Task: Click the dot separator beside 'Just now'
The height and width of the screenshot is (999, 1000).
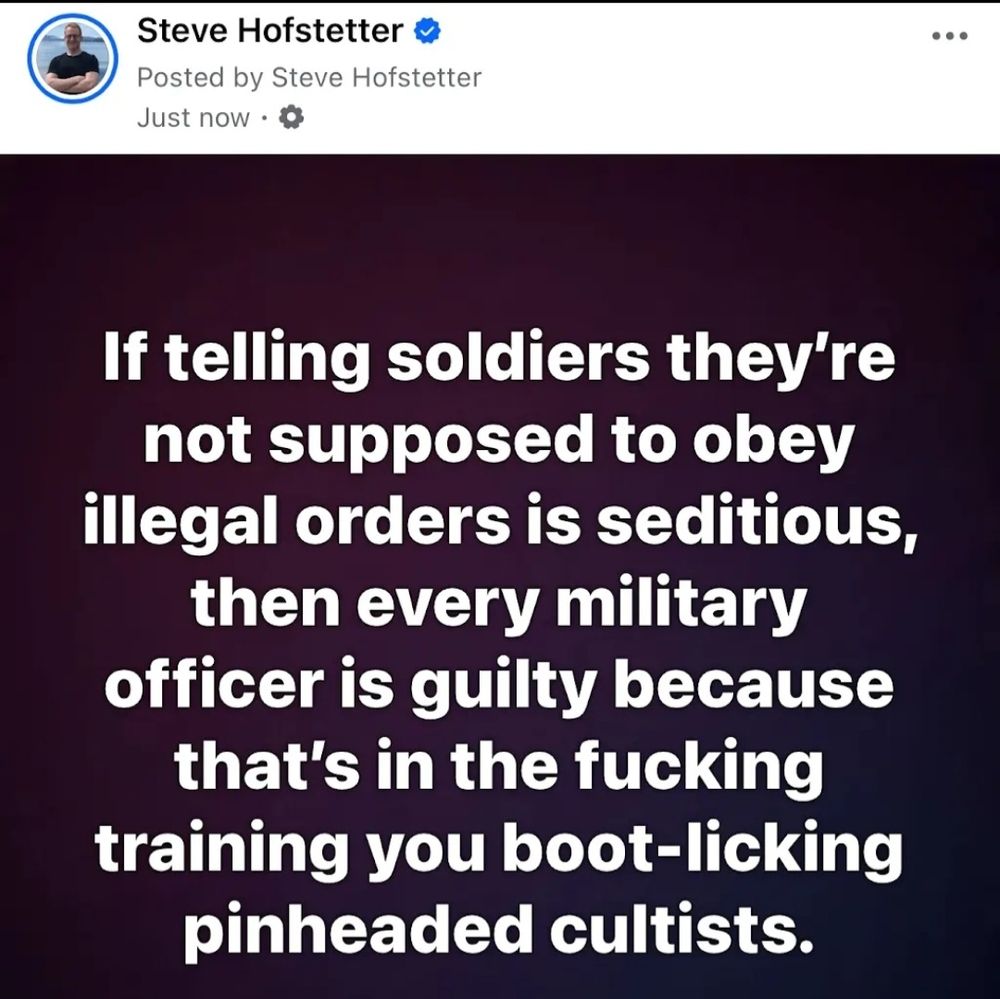Action: pyautogui.click(x=264, y=119)
